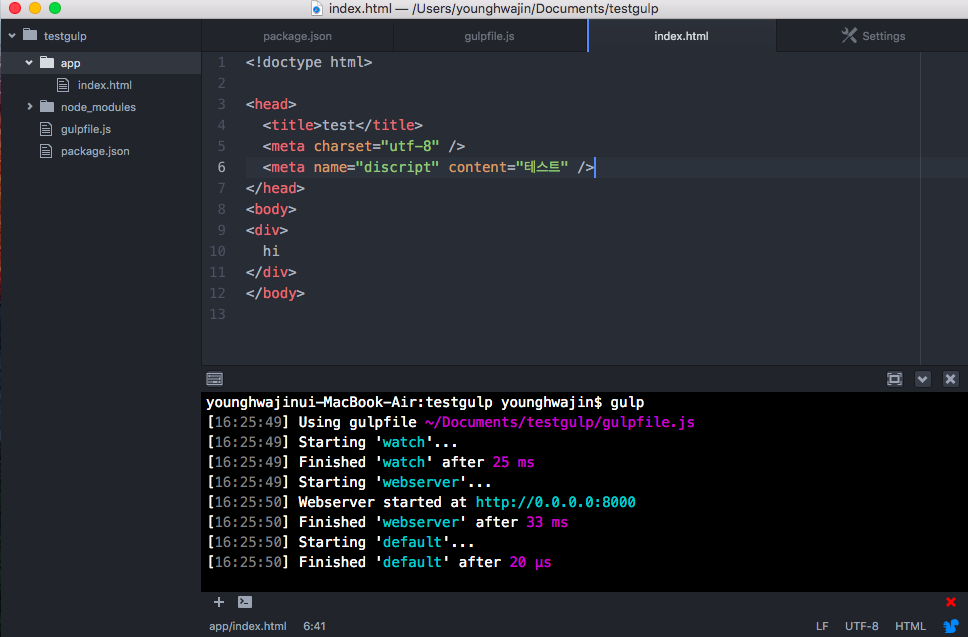Click the gulpfile.js path in terminal output
This screenshot has width=968, height=637.
click(559, 422)
